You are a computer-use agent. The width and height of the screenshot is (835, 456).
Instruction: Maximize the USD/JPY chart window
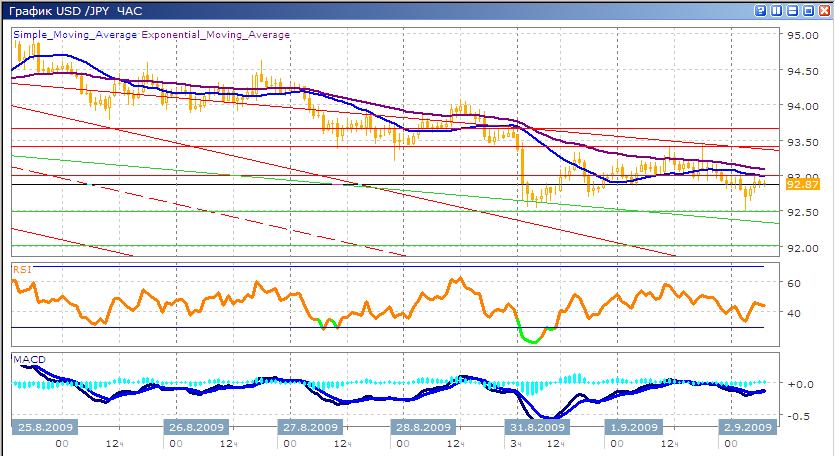pyautogui.click(x=806, y=10)
